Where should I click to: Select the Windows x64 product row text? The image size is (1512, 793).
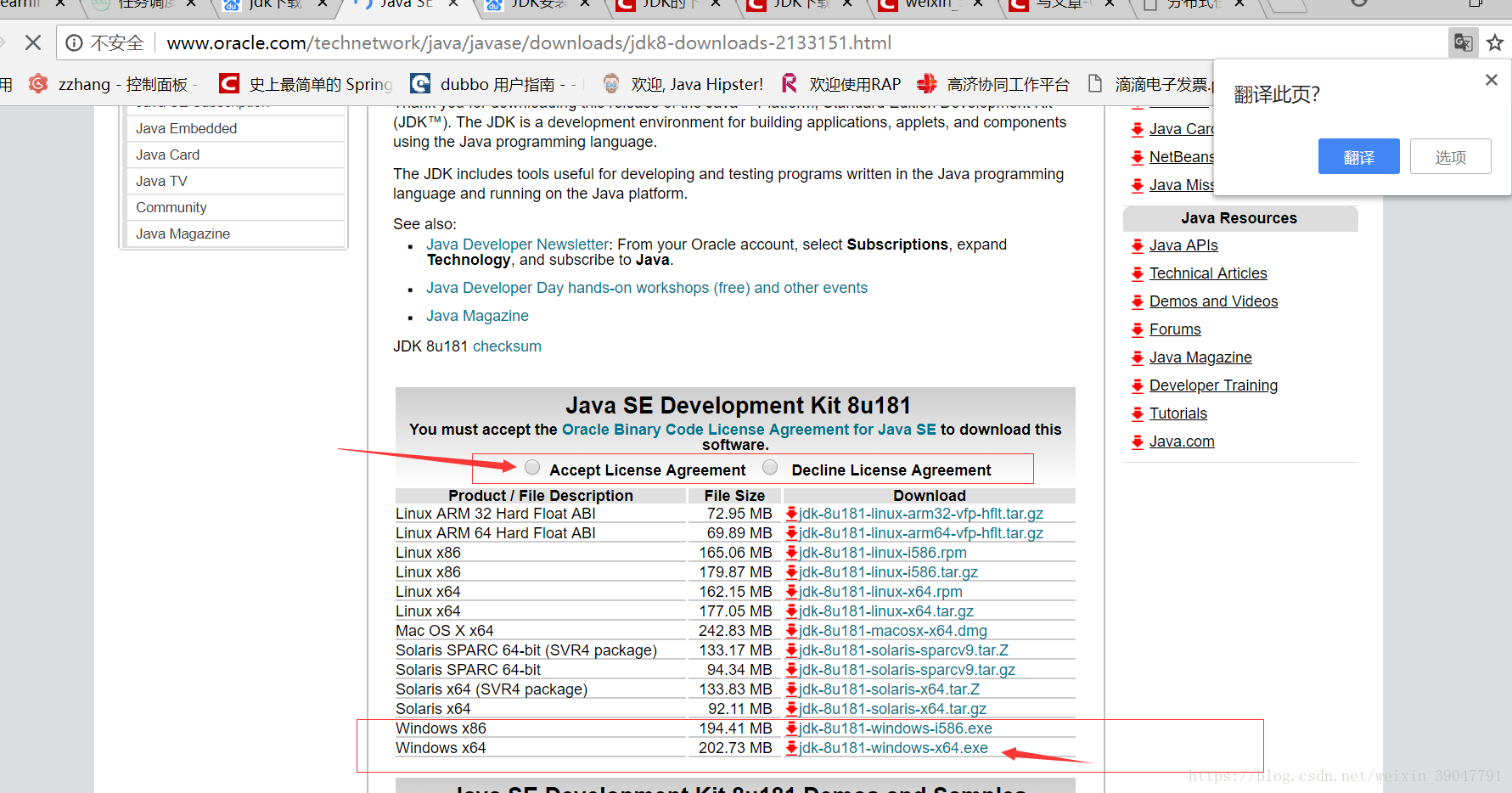pos(441,748)
